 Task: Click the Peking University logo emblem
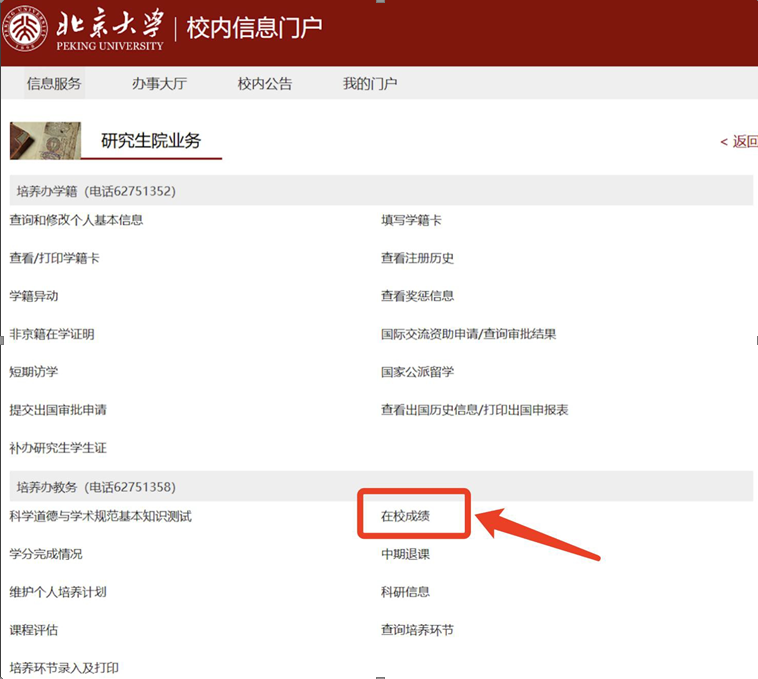pos(27,31)
